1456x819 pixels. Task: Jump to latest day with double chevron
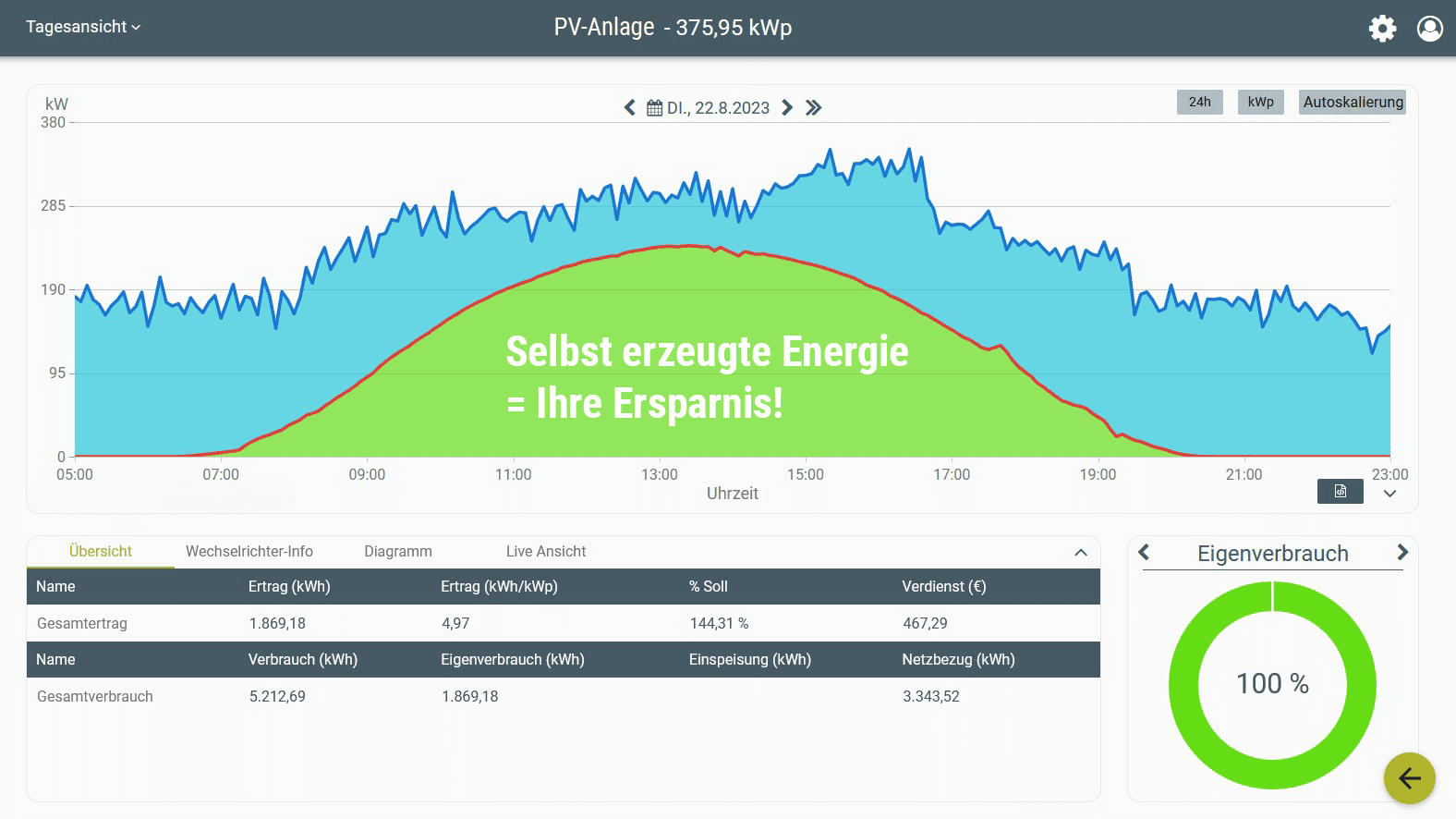pos(813,108)
